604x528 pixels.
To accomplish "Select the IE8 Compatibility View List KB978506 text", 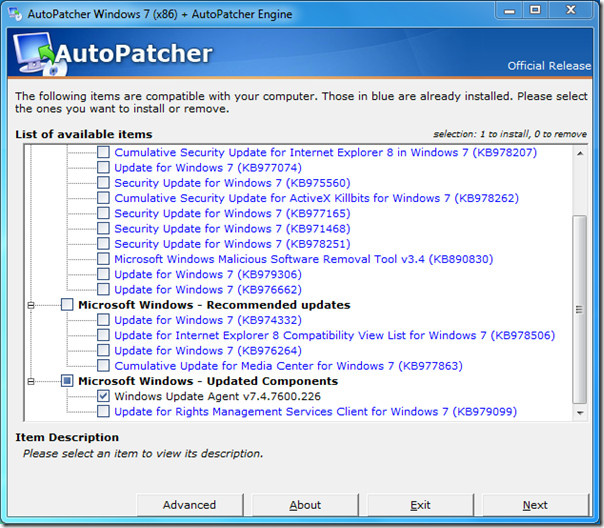I will [335, 335].
